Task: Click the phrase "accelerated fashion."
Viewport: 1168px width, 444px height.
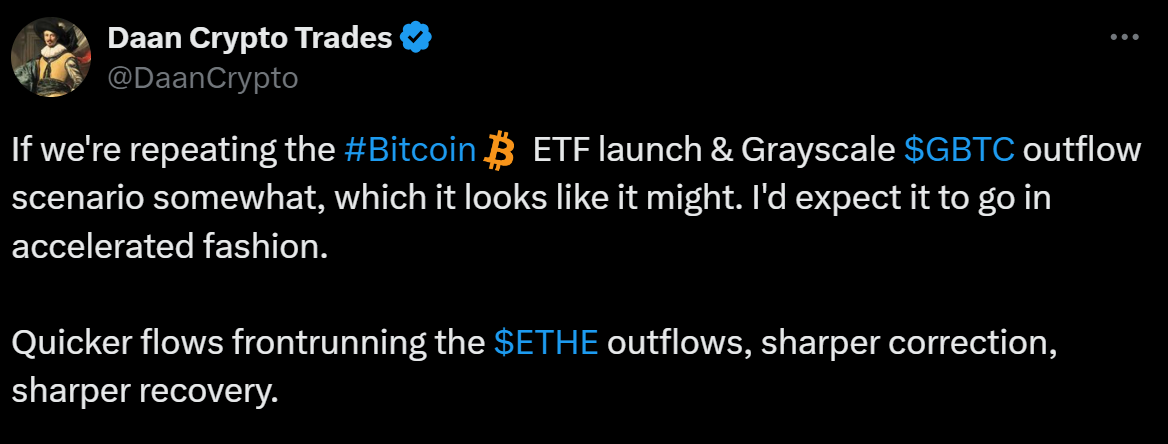Action: (x=170, y=247)
